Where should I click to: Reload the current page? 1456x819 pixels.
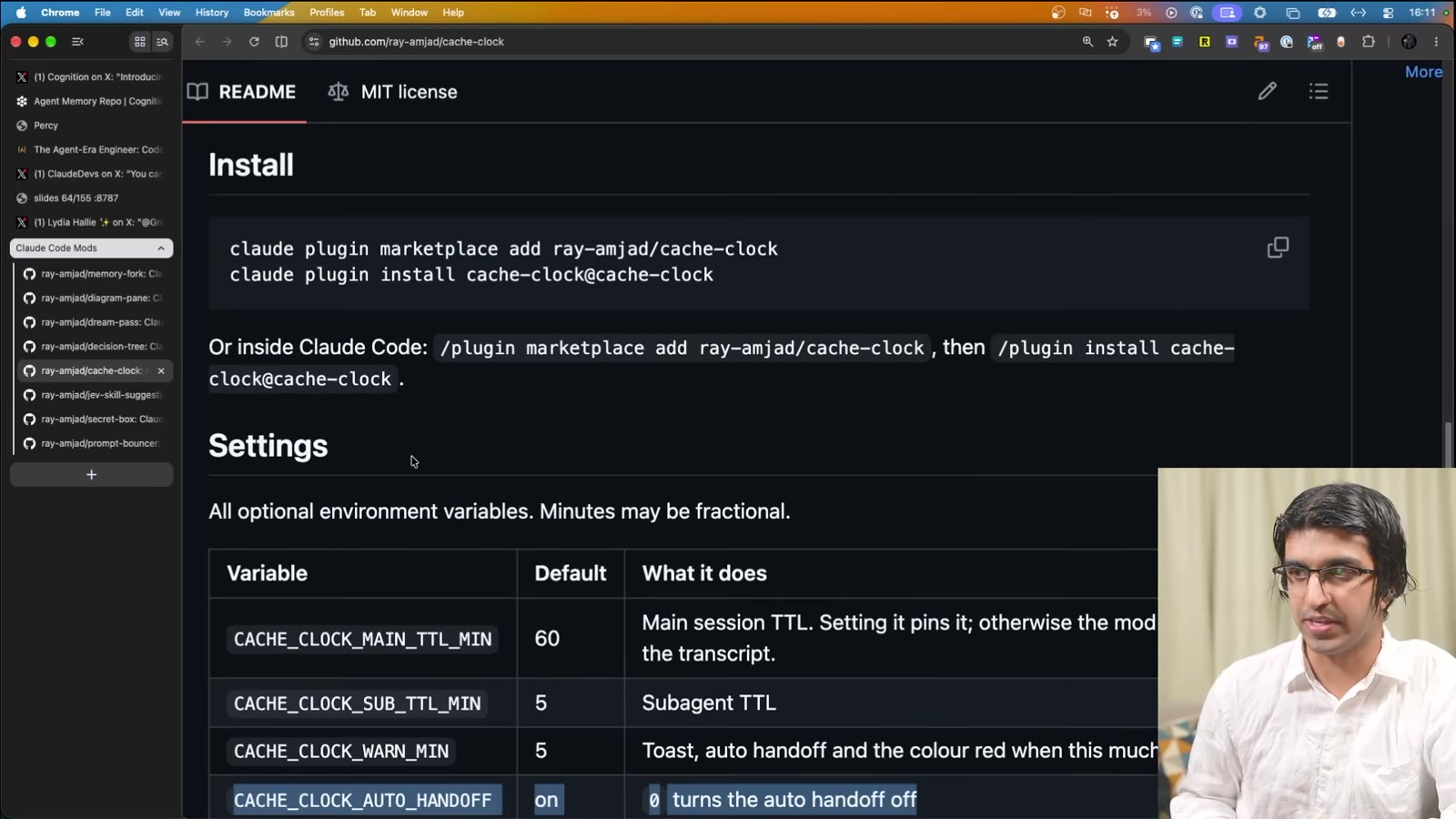click(x=254, y=42)
